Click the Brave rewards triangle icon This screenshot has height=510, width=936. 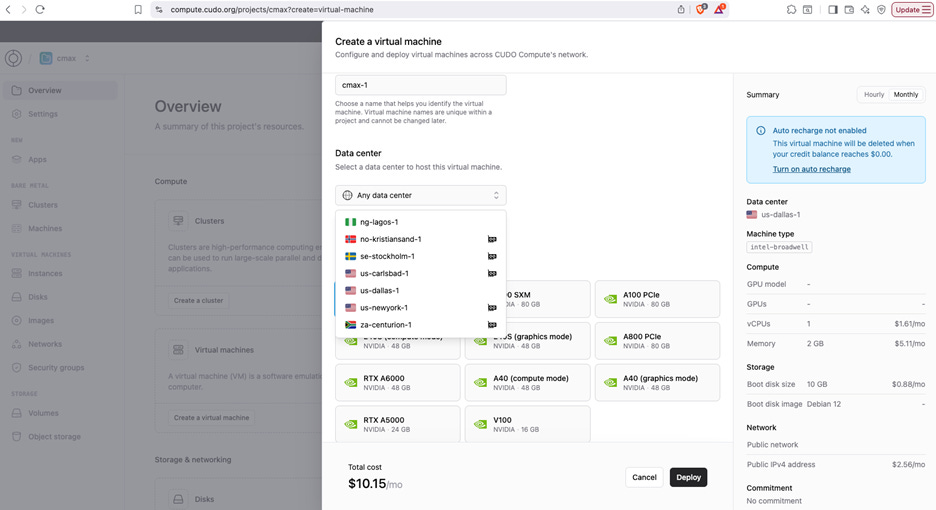(x=719, y=9)
